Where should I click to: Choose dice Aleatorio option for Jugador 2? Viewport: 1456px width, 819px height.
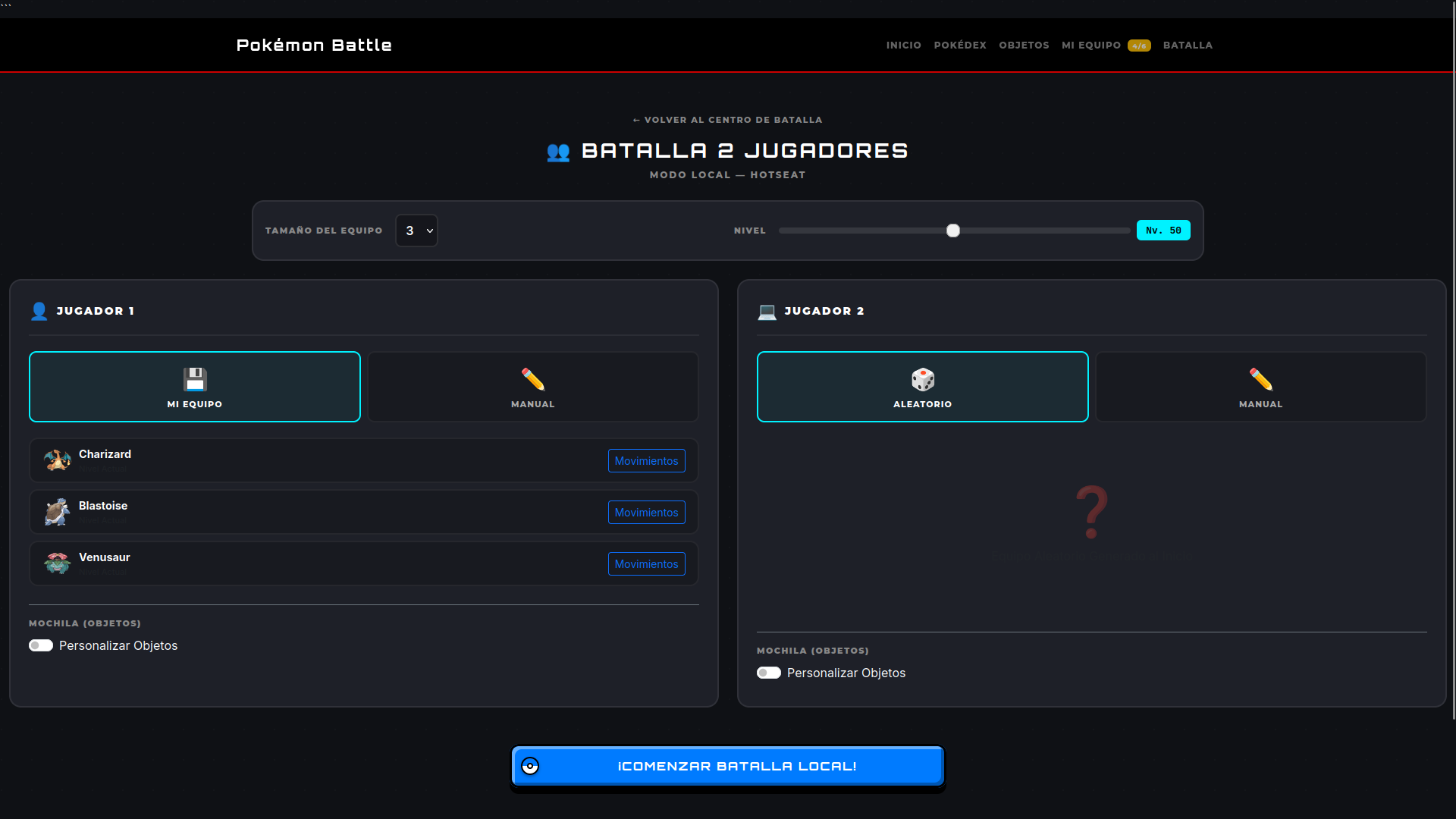(922, 387)
